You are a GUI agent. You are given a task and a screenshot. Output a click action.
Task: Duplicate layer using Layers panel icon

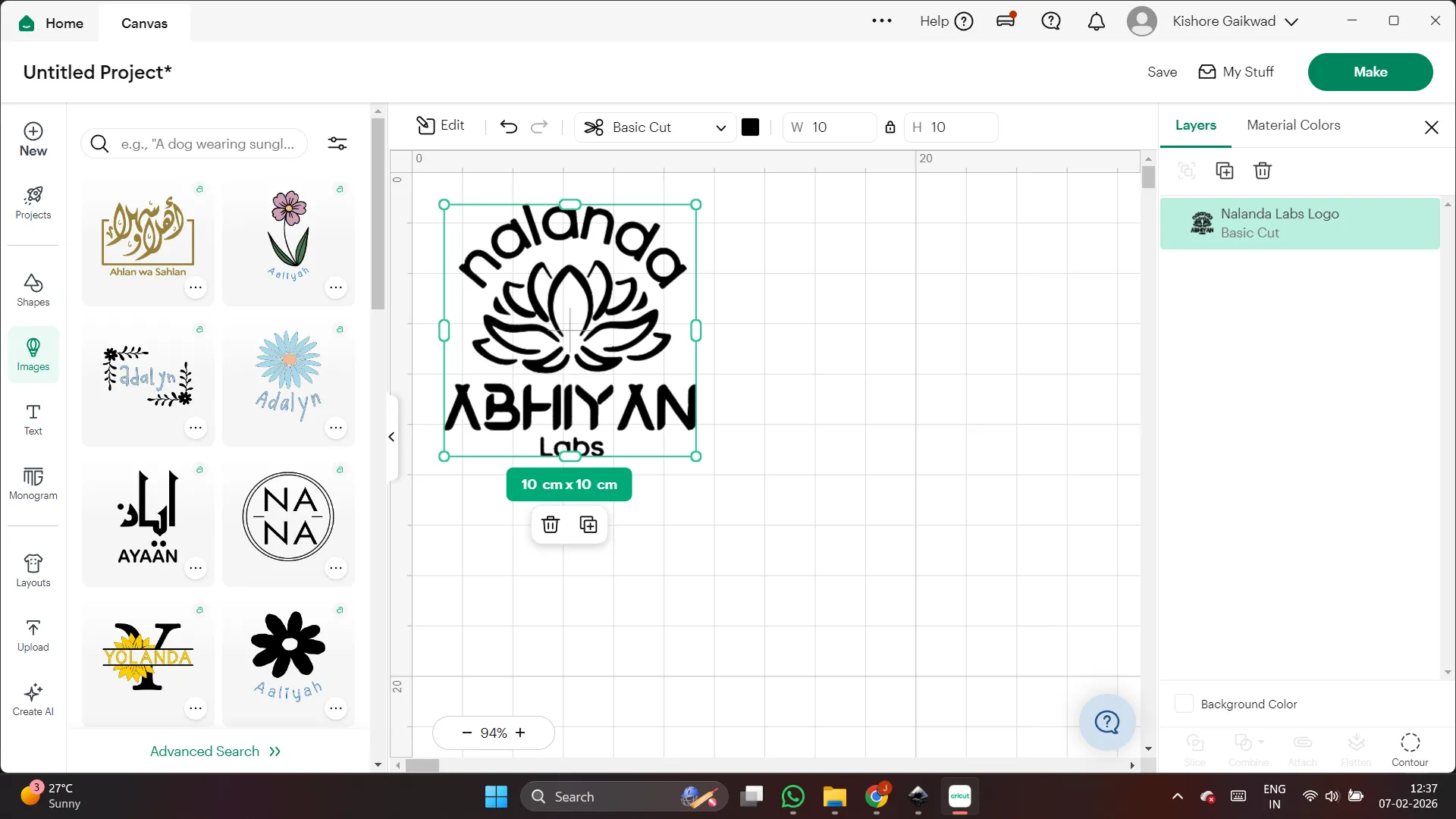pyautogui.click(x=1224, y=171)
